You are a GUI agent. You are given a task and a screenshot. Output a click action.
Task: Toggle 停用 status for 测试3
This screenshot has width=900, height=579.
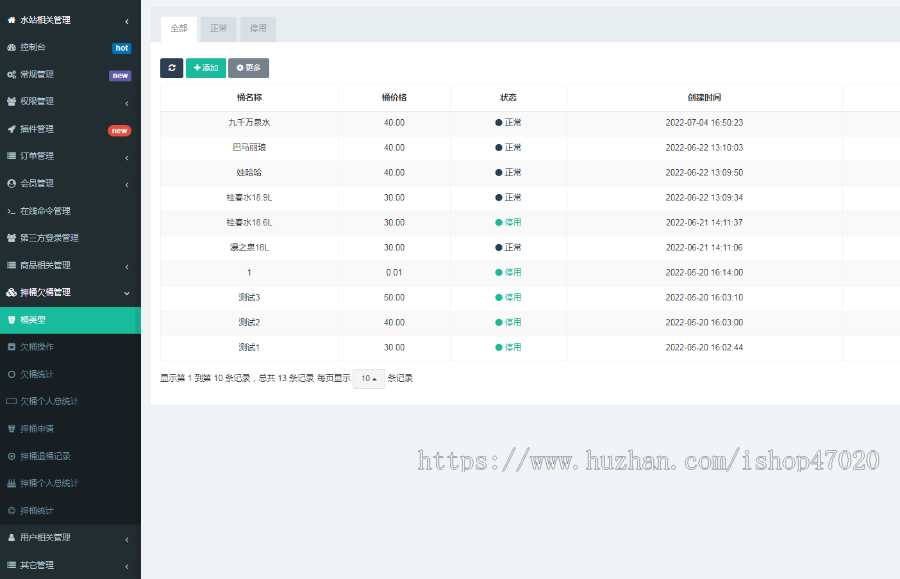pos(509,298)
